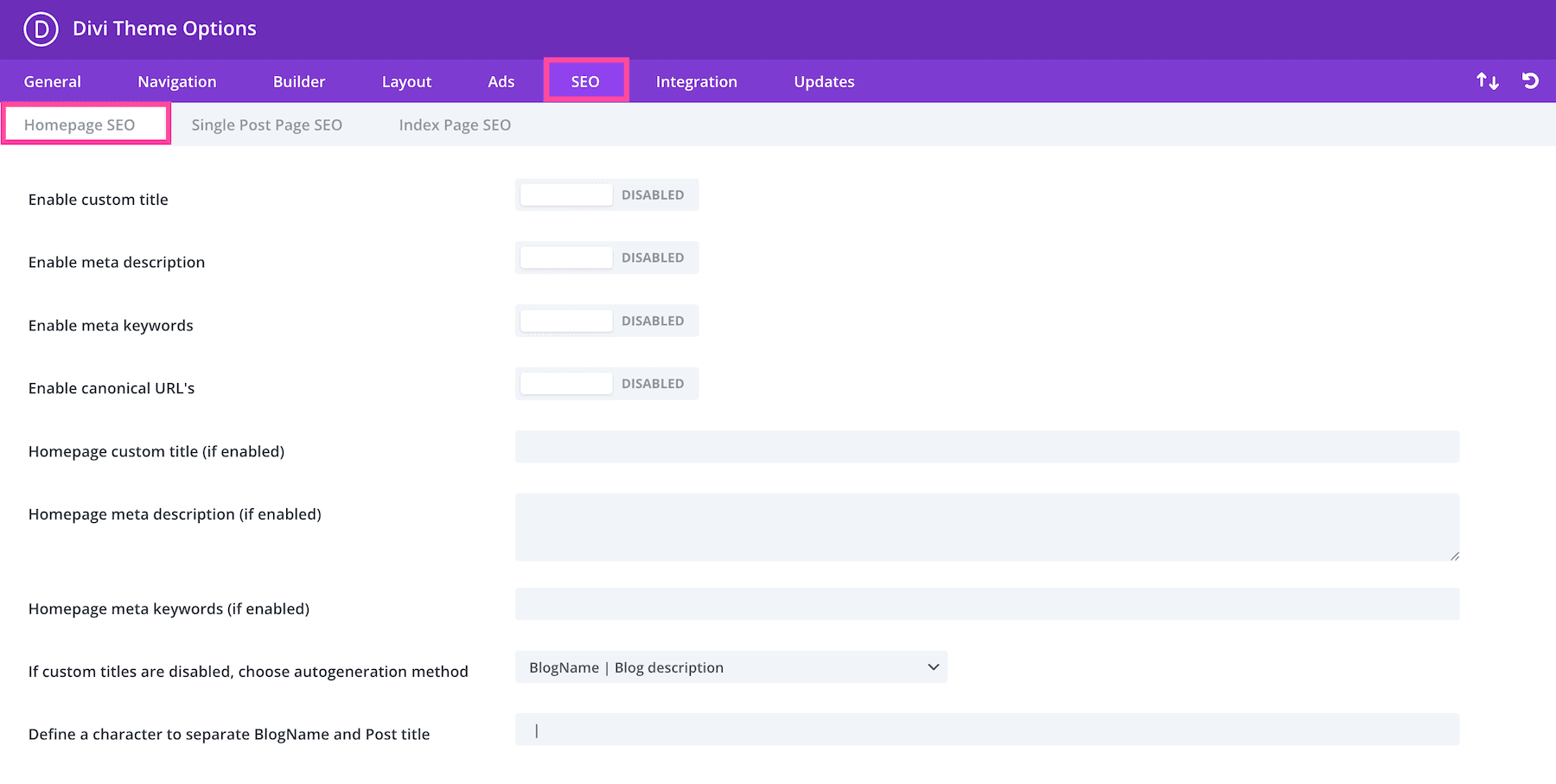Open the General tab
Screen dimensions: 1556x784
[x=53, y=82]
